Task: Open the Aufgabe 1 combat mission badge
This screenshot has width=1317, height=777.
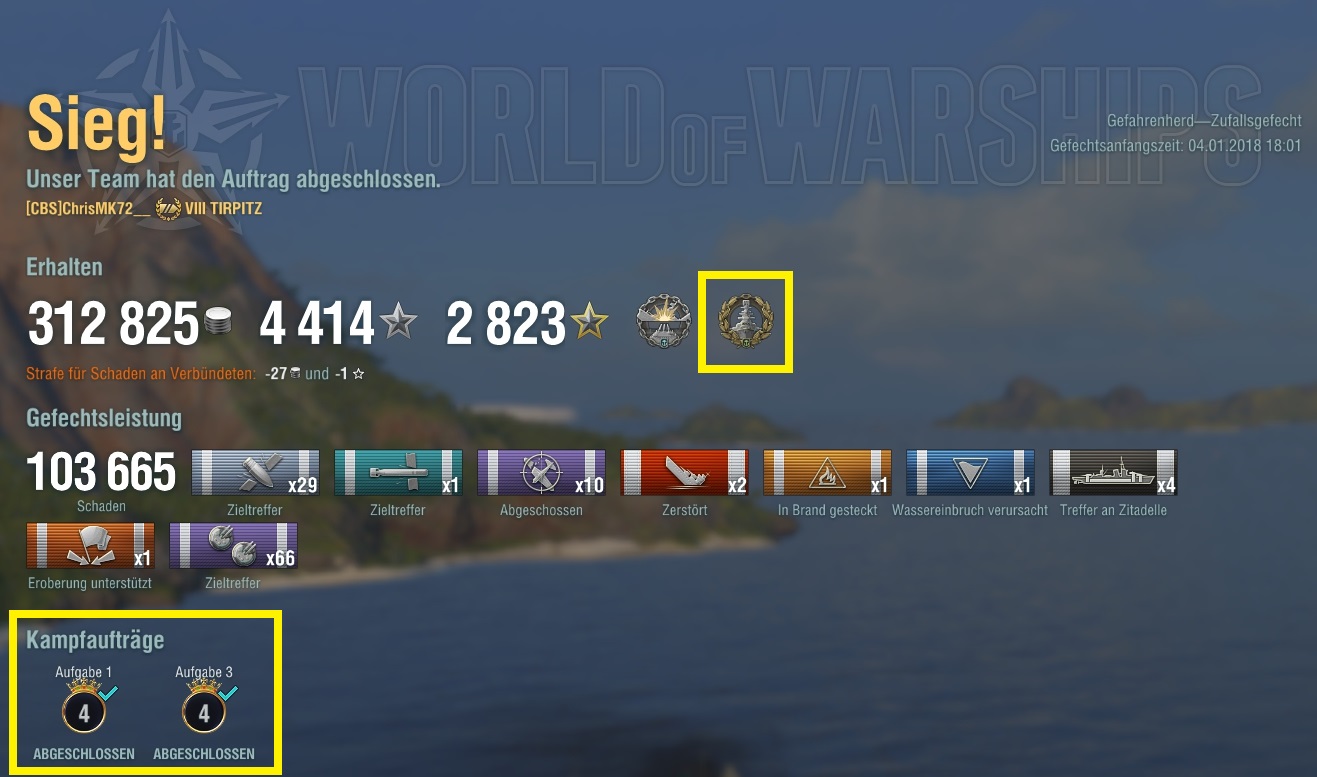Action: [84, 709]
